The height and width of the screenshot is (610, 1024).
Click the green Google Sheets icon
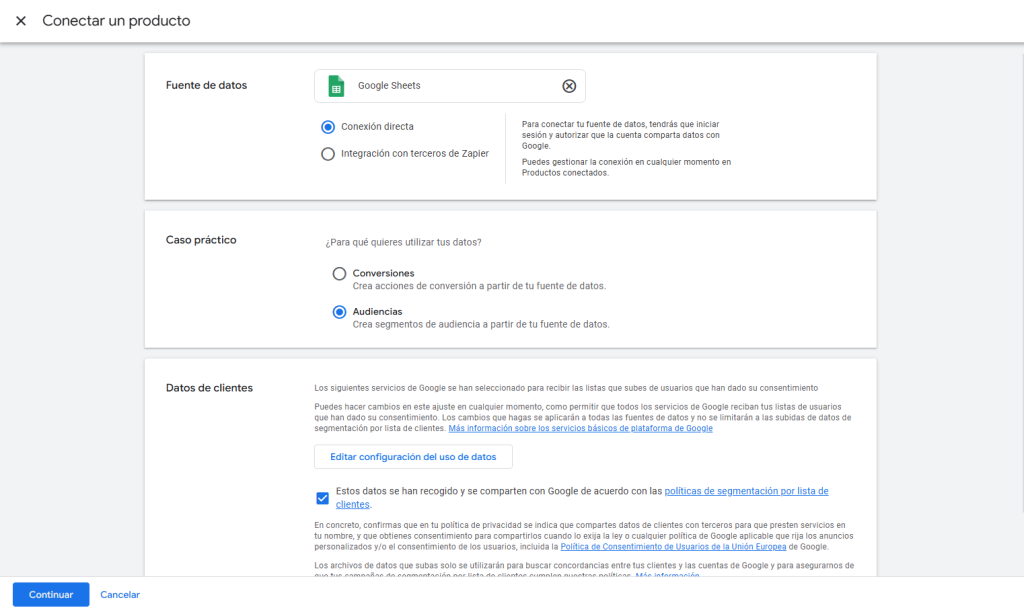click(337, 86)
